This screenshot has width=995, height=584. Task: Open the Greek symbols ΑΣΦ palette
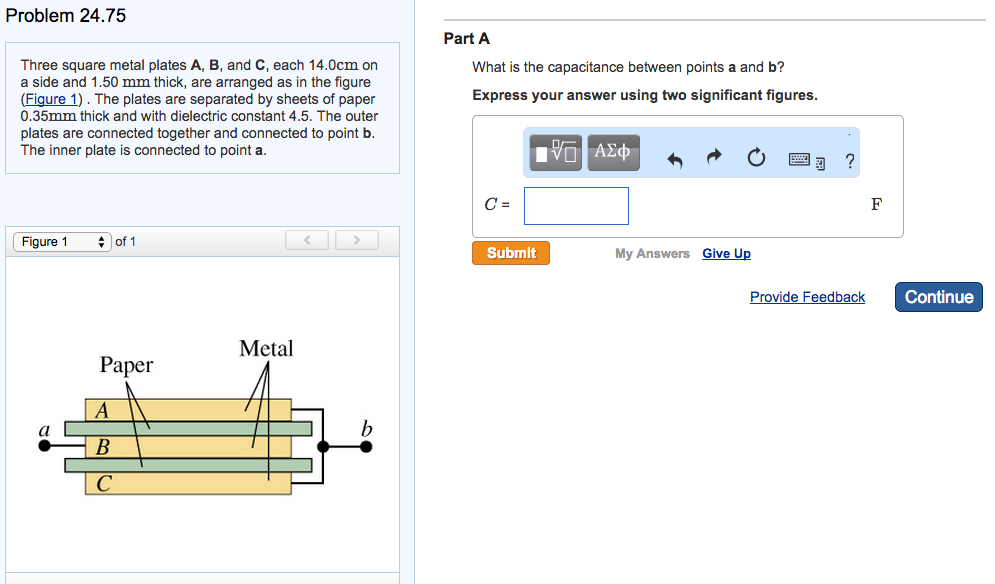(613, 153)
